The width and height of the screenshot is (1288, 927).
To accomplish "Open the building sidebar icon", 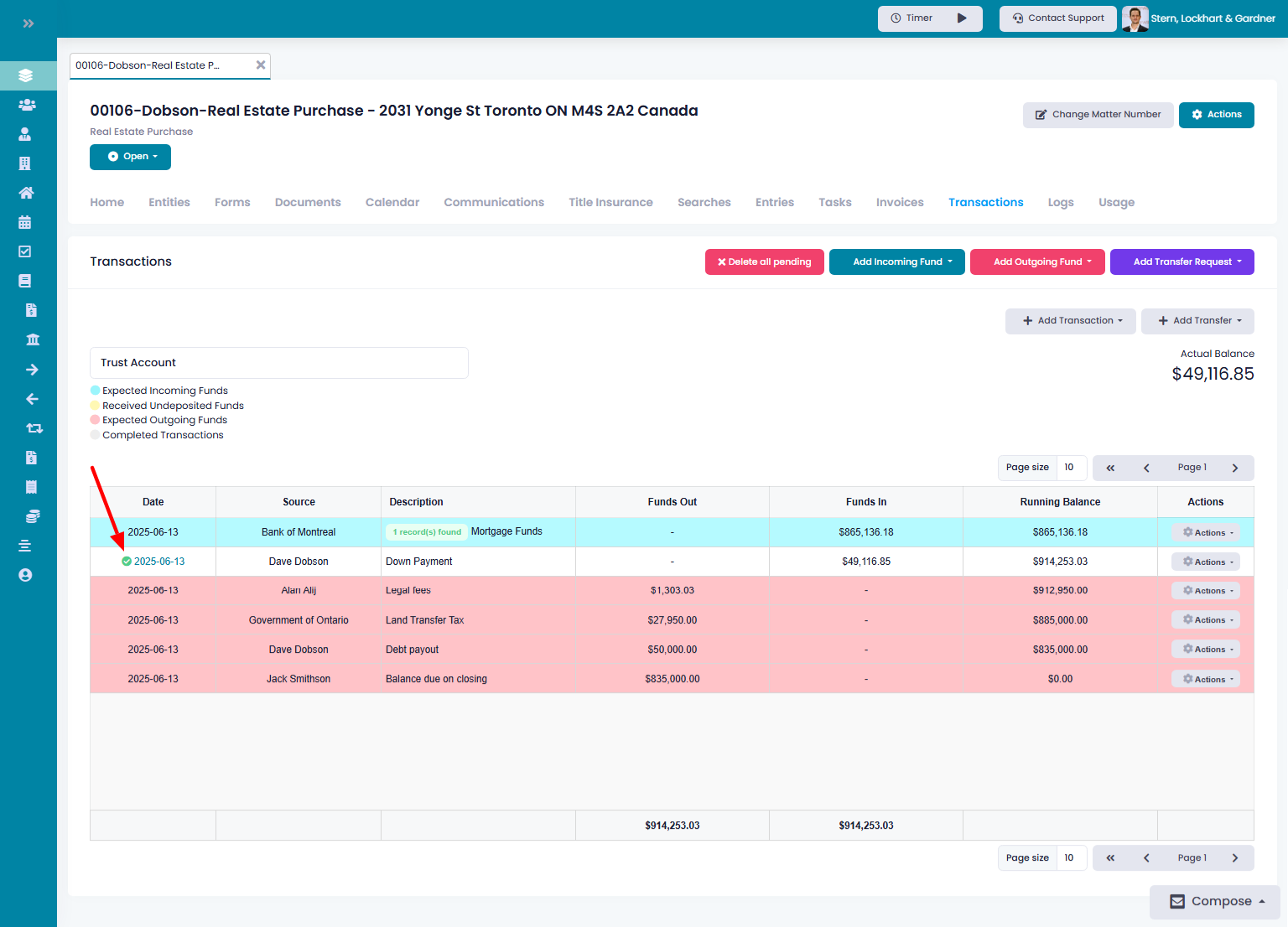I will [x=25, y=163].
